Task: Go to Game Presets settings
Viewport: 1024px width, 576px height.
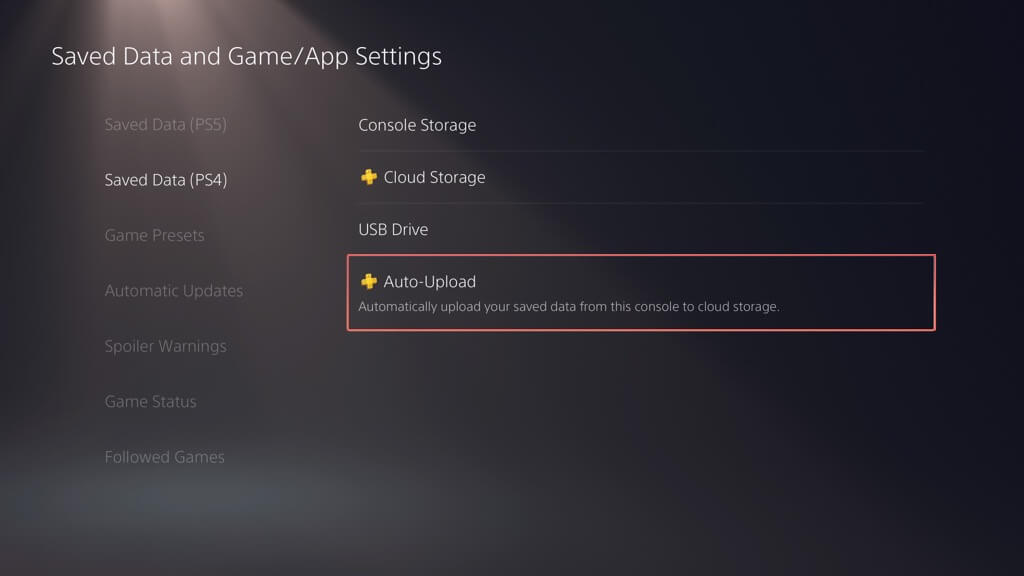Action: coord(154,235)
